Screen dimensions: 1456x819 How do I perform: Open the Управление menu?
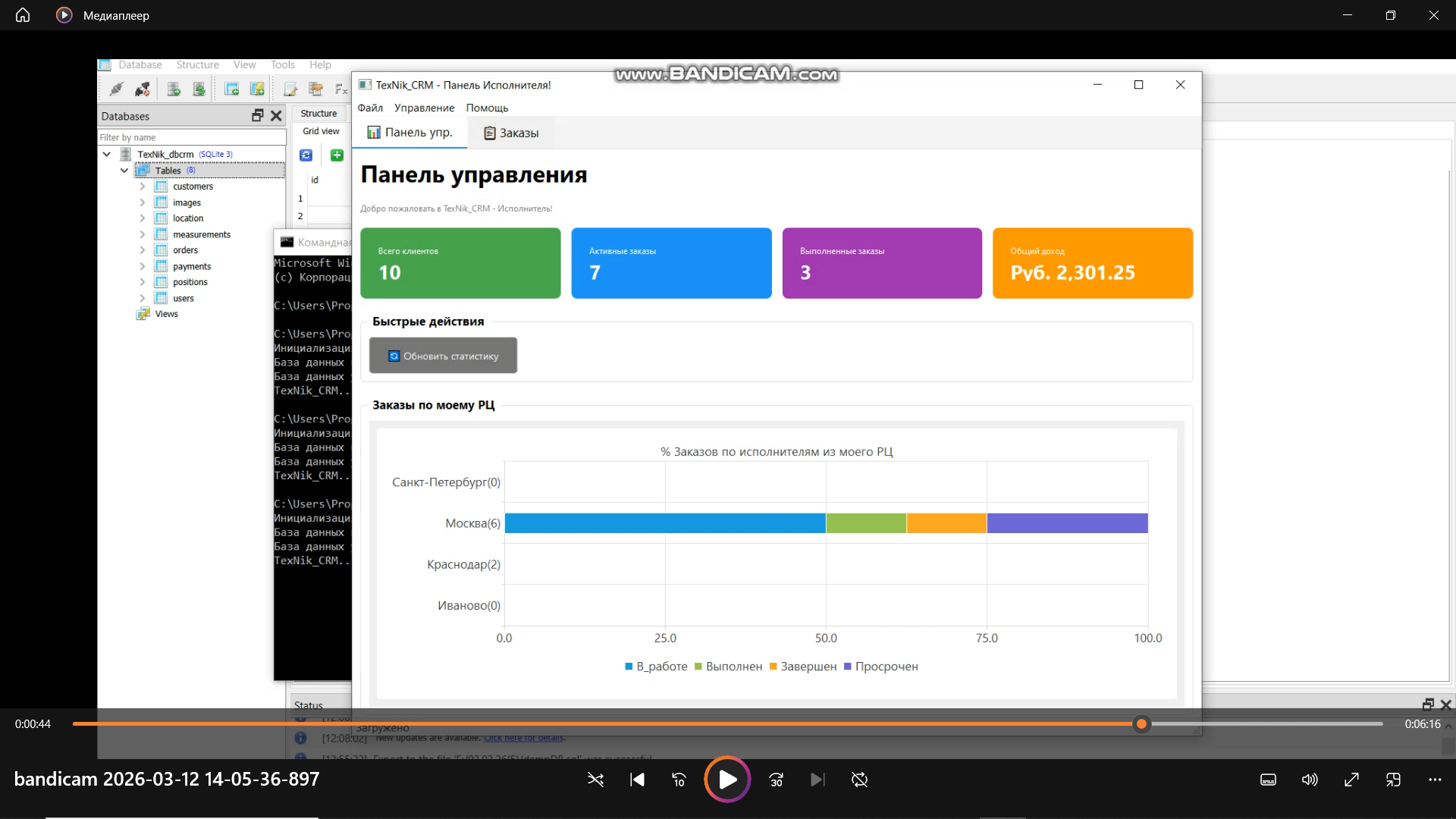[x=424, y=108]
